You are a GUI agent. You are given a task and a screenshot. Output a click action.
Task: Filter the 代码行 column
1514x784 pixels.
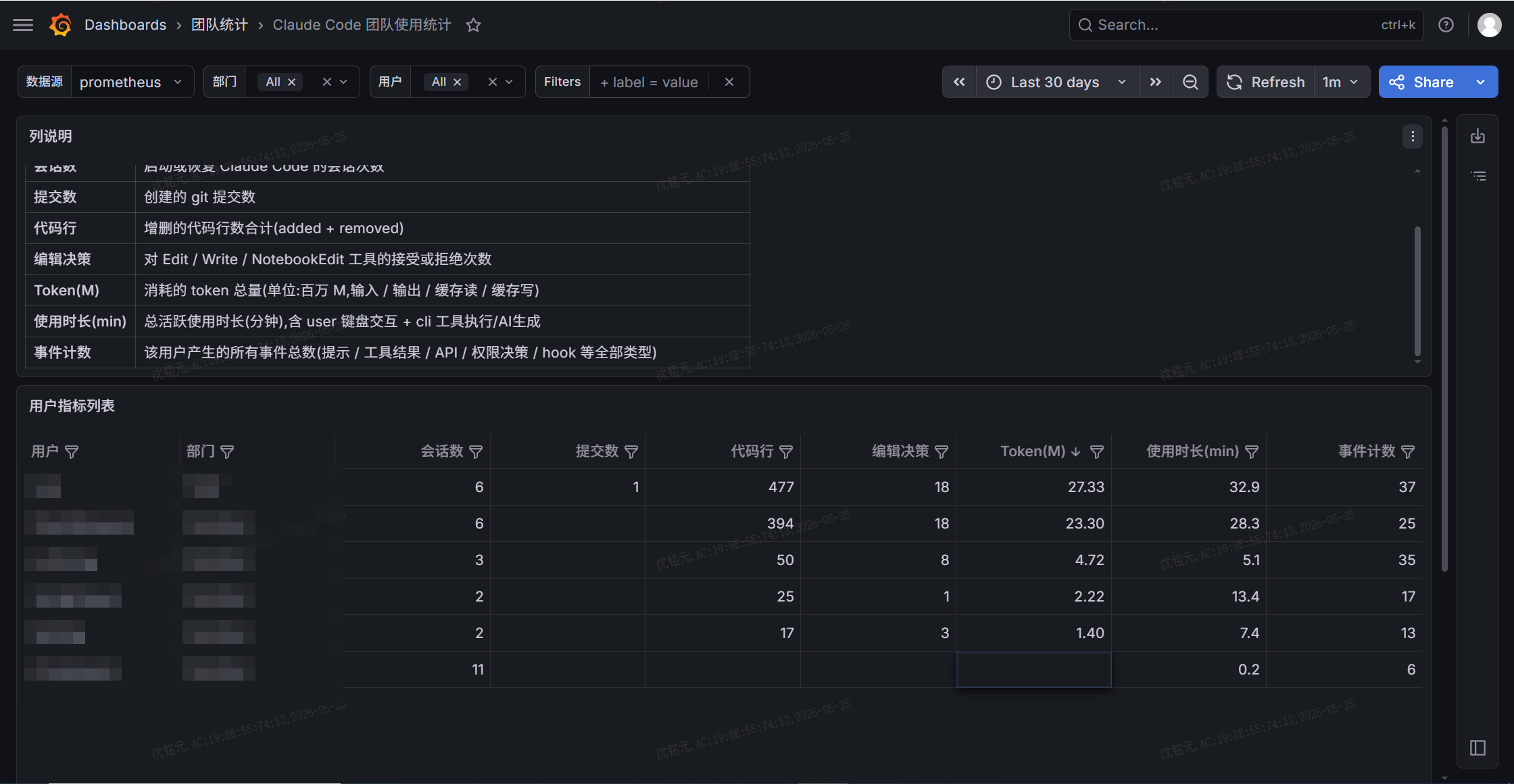click(786, 451)
